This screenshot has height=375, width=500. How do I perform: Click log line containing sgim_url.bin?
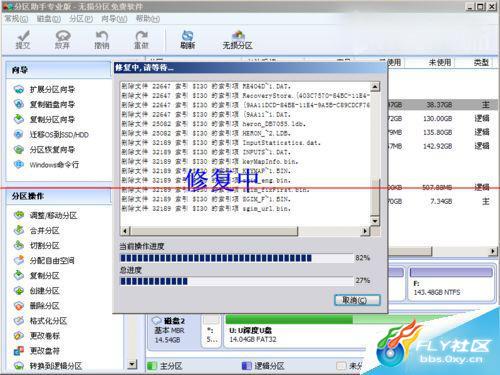point(206,209)
